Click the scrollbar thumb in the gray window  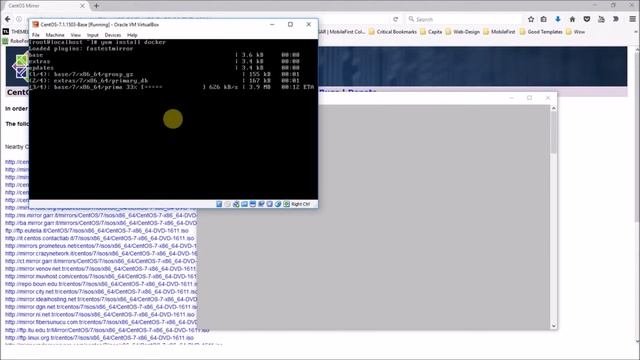click(x=553, y=132)
